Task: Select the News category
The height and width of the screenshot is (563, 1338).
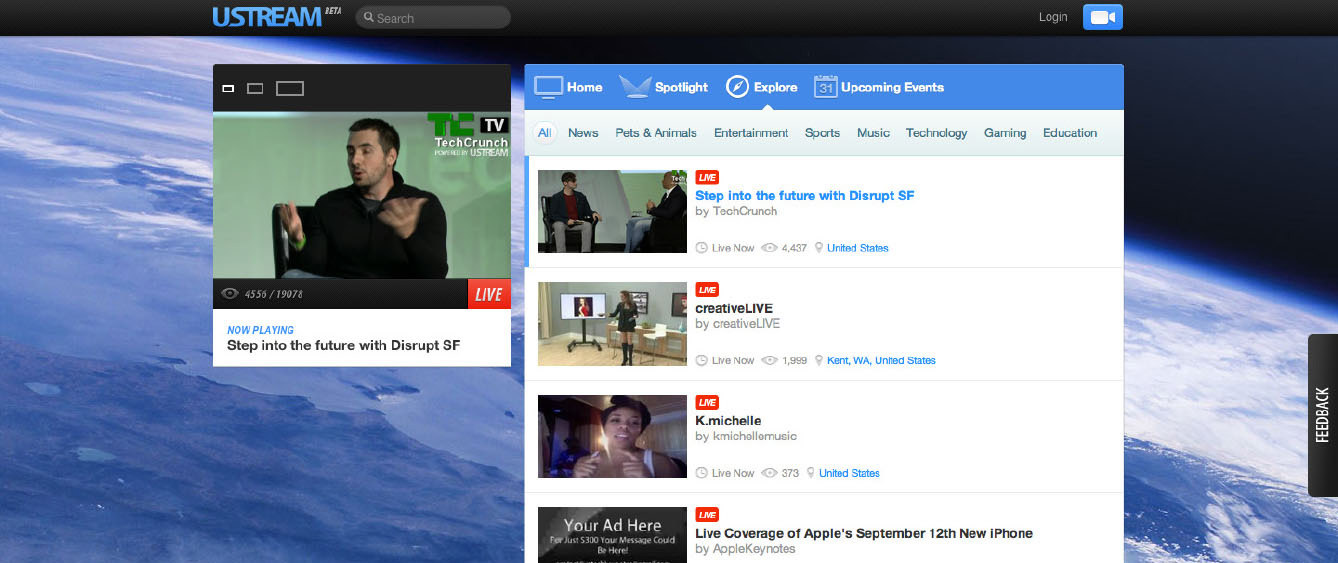Action: (583, 133)
